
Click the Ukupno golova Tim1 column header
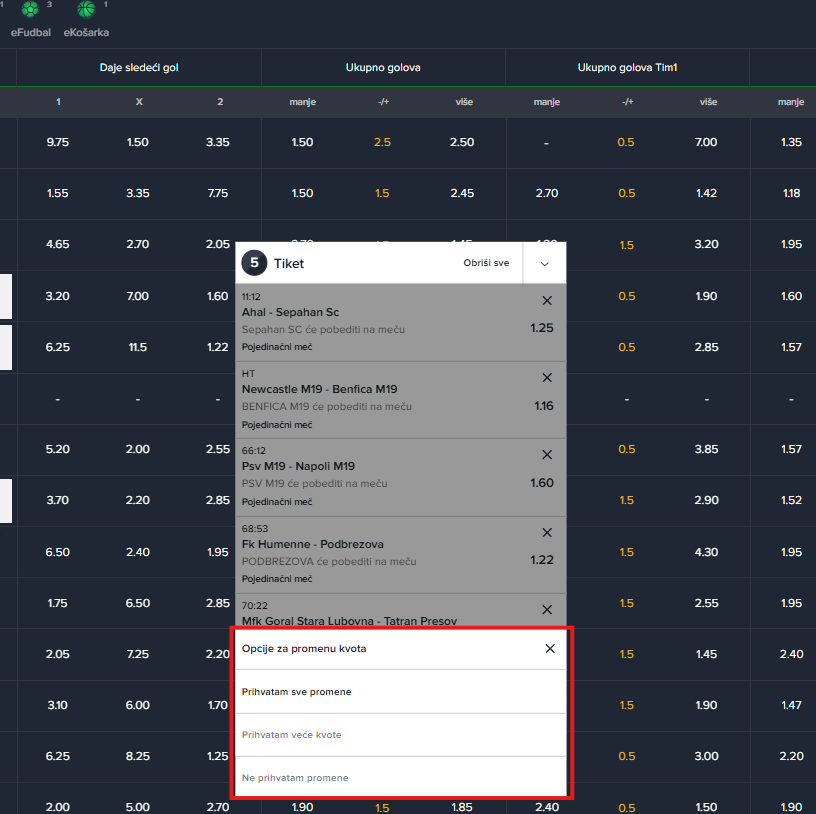627,68
